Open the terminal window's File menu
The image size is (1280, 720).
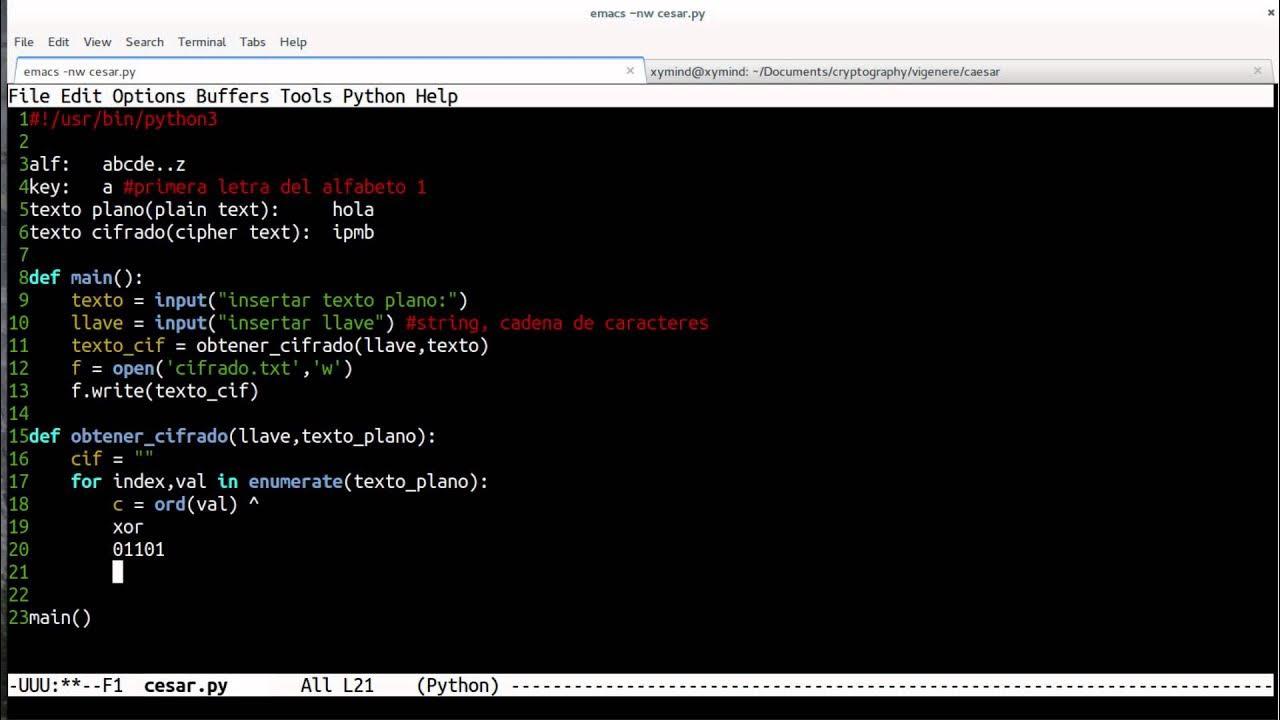[x=24, y=42]
